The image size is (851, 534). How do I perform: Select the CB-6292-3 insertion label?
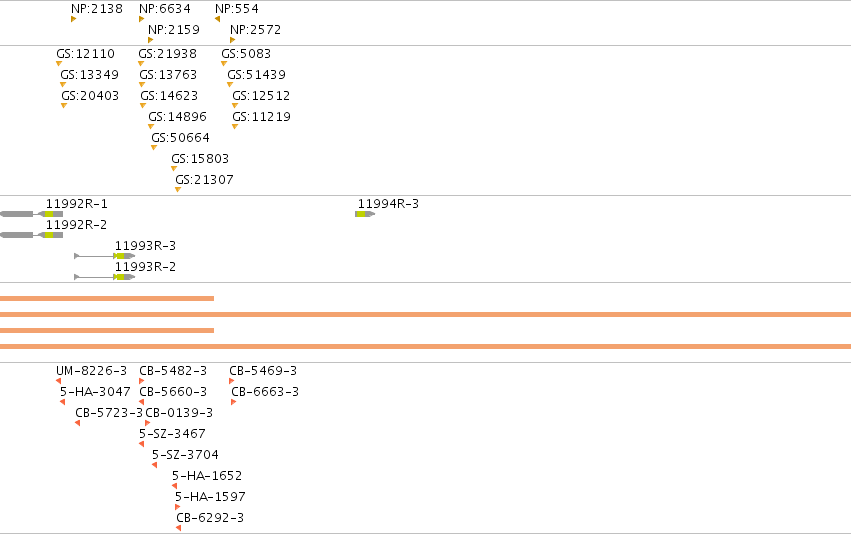[x=210, y=518]
